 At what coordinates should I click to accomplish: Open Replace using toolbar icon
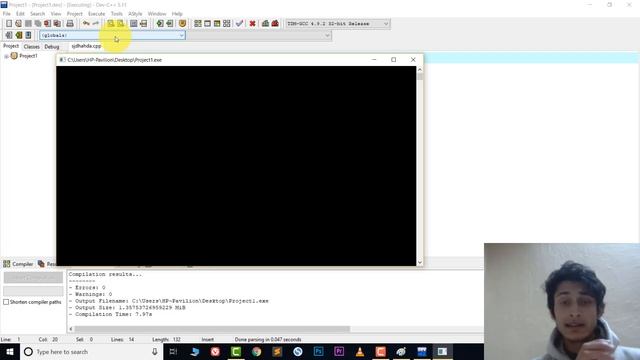tap(120, 24)
